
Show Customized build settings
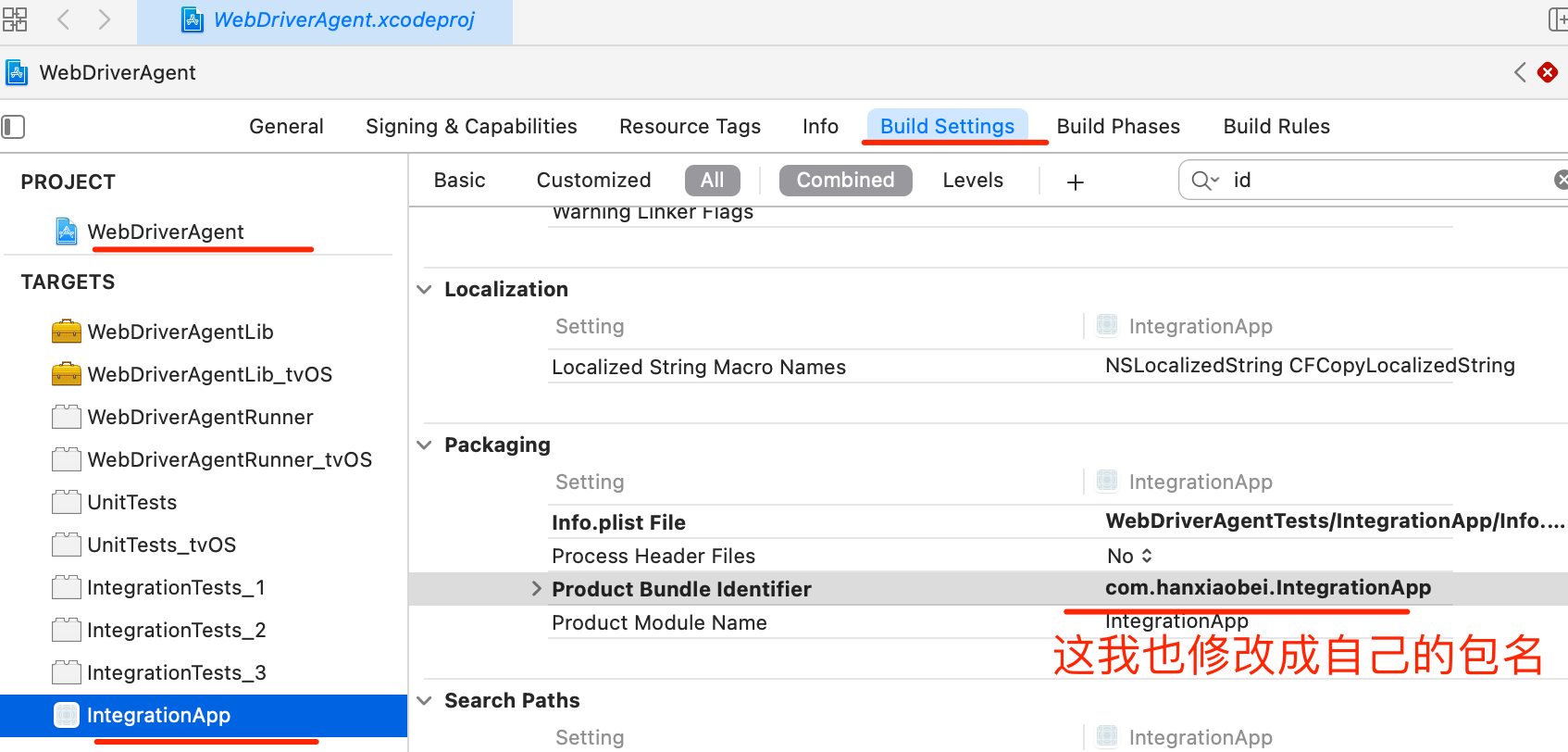[593, 181]
